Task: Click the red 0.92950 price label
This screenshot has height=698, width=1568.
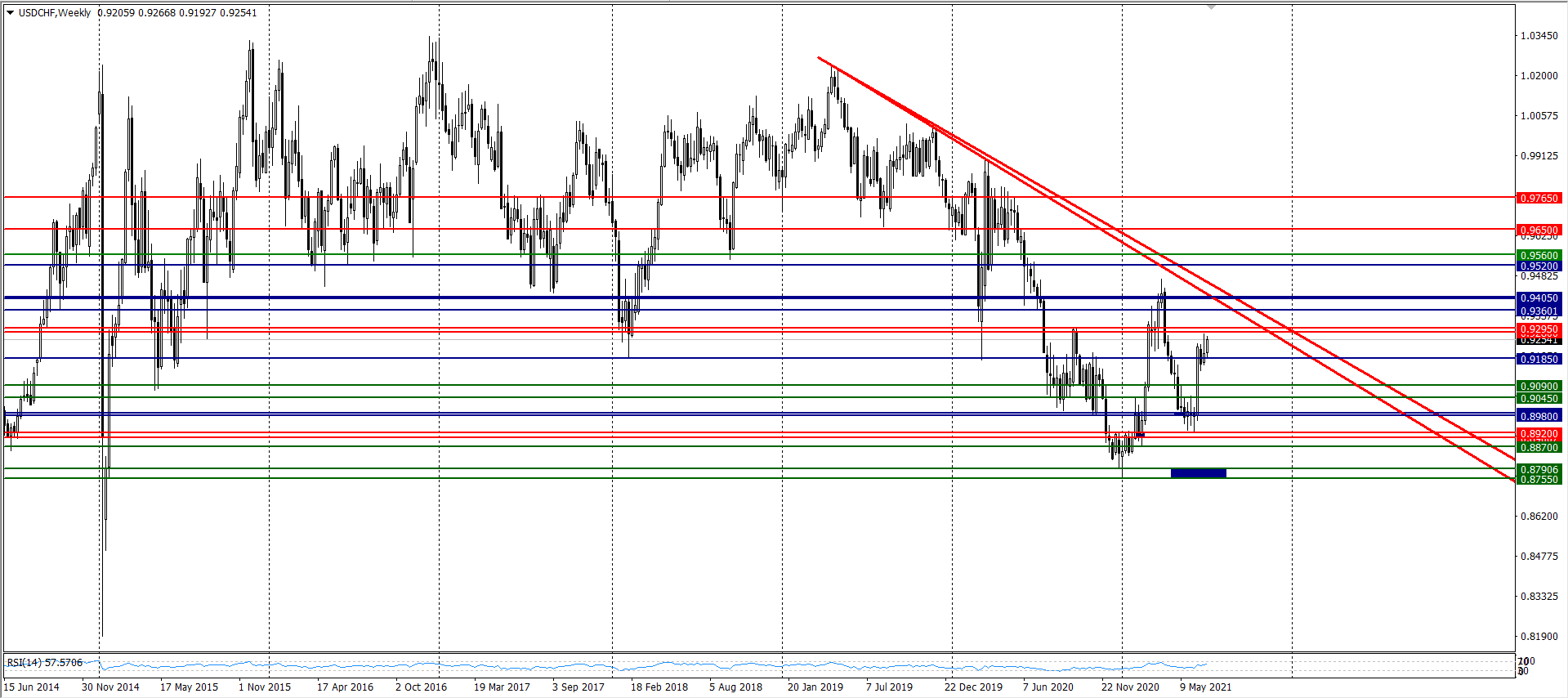Action: (x=1539, y=329)
